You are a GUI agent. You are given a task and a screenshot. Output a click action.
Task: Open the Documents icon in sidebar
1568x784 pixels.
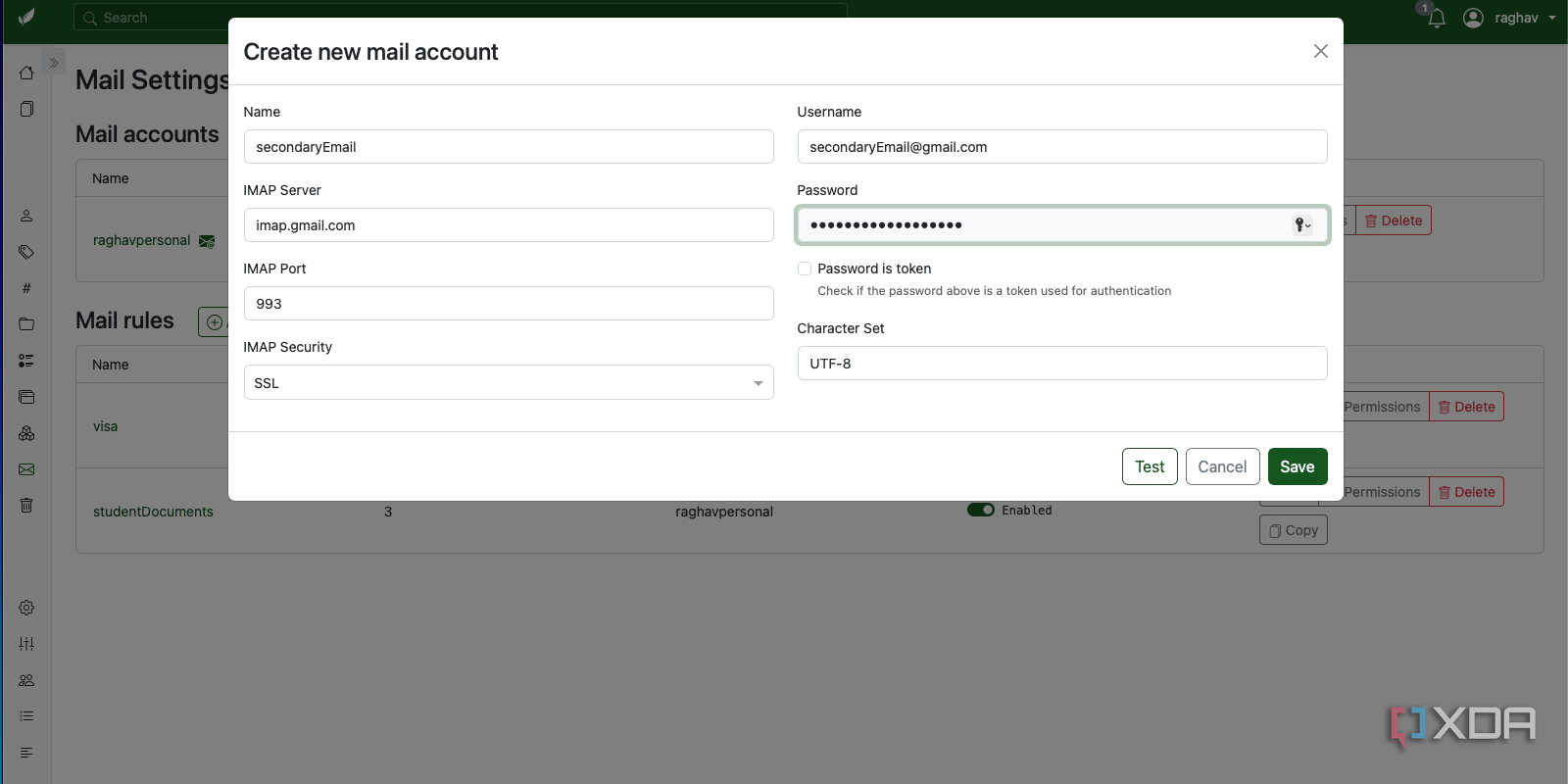click(x=26, y=109)
